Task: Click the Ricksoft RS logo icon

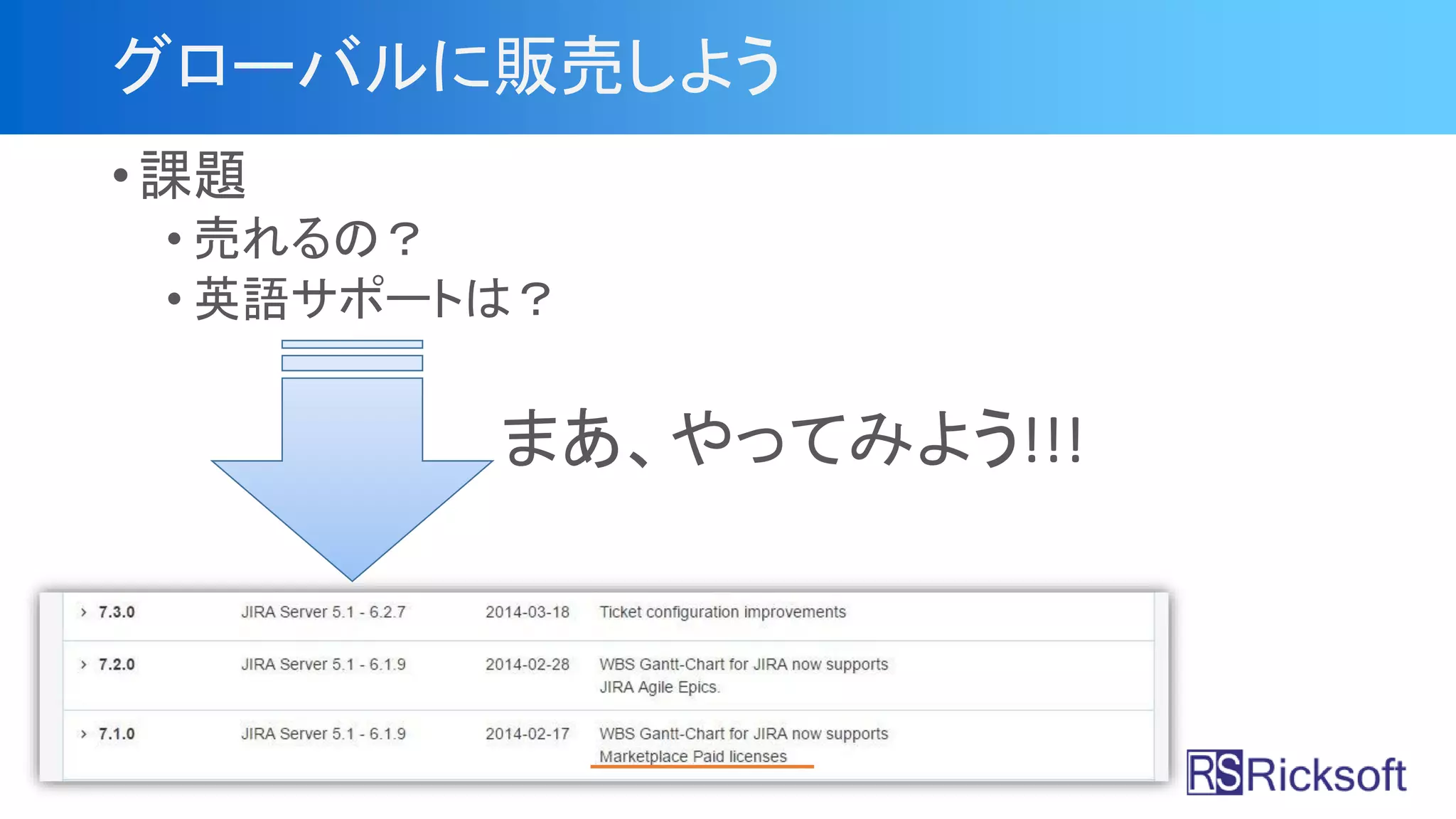Action: click(1215, 772)
